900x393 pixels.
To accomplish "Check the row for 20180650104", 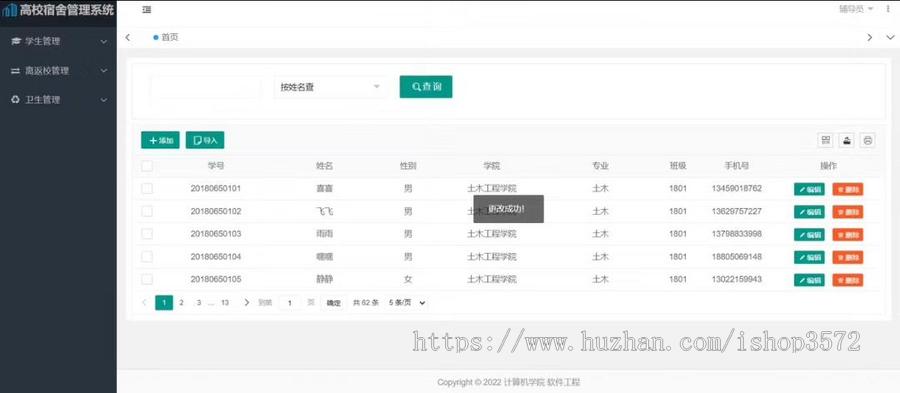I will 147,256.
